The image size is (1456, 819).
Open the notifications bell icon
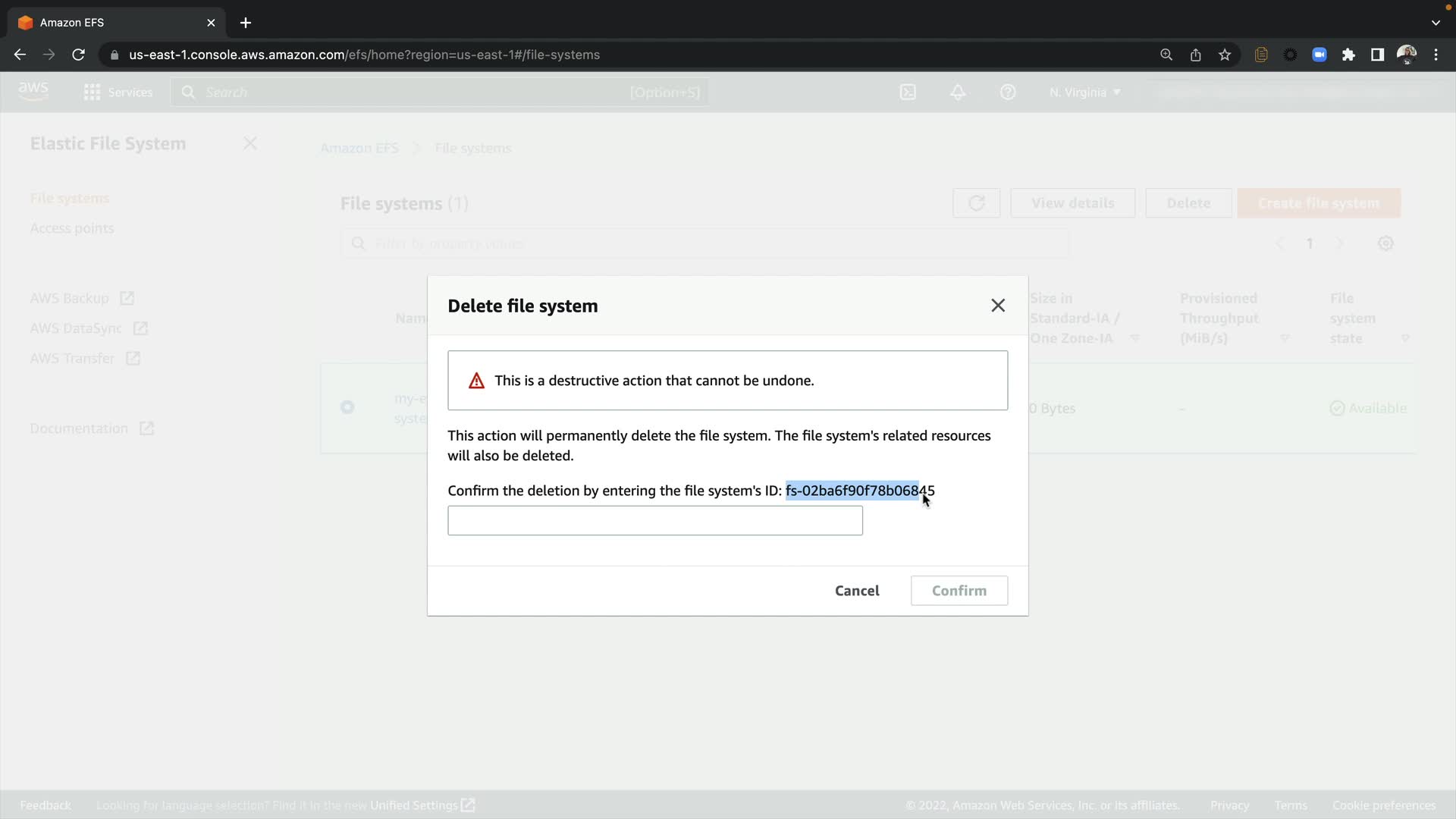pyautogui.click(x=958, y=93)
